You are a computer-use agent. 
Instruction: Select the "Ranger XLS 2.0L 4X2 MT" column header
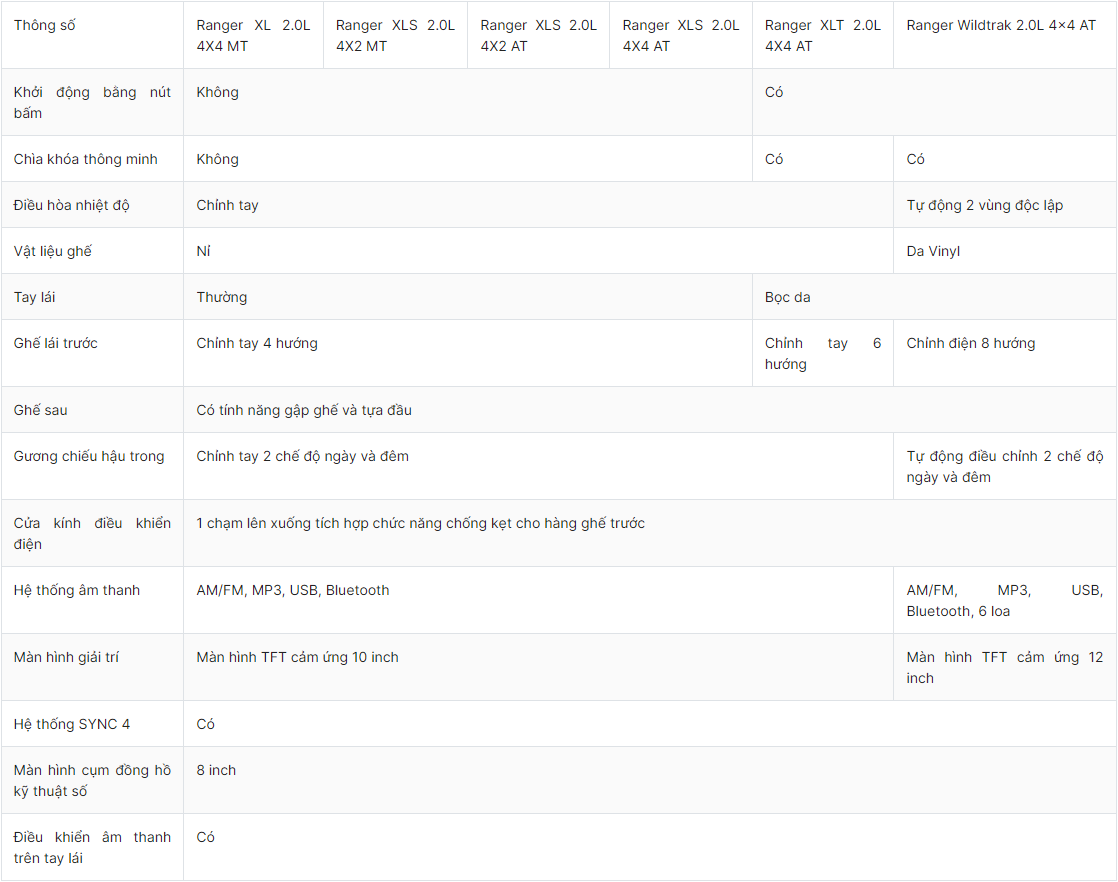[x=395, y=36]
